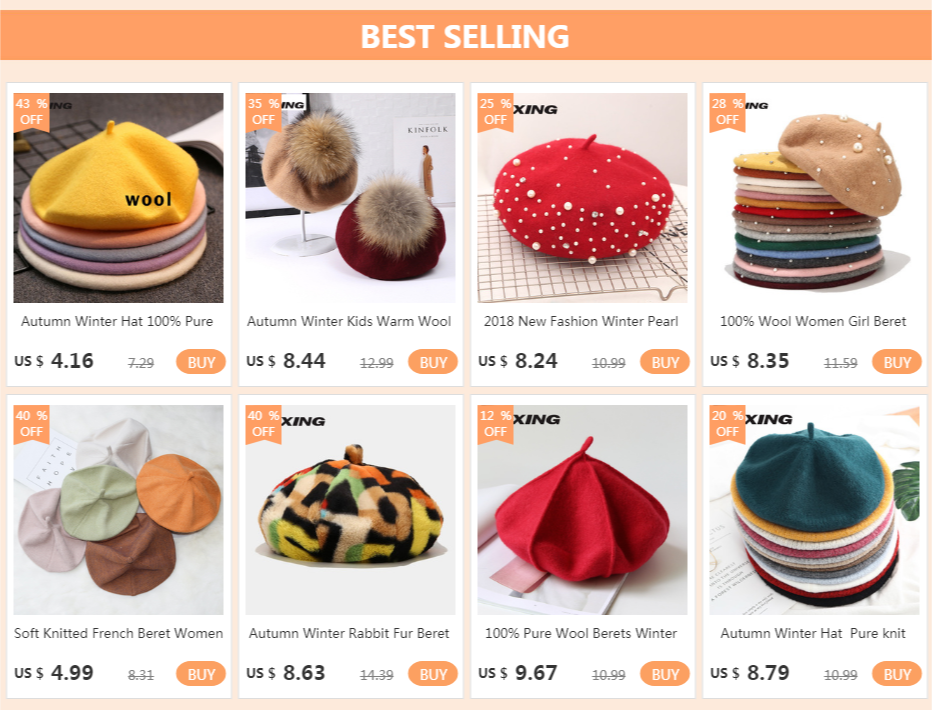Click BUY on Rabbit Fur Beret listing

[433, 674]
